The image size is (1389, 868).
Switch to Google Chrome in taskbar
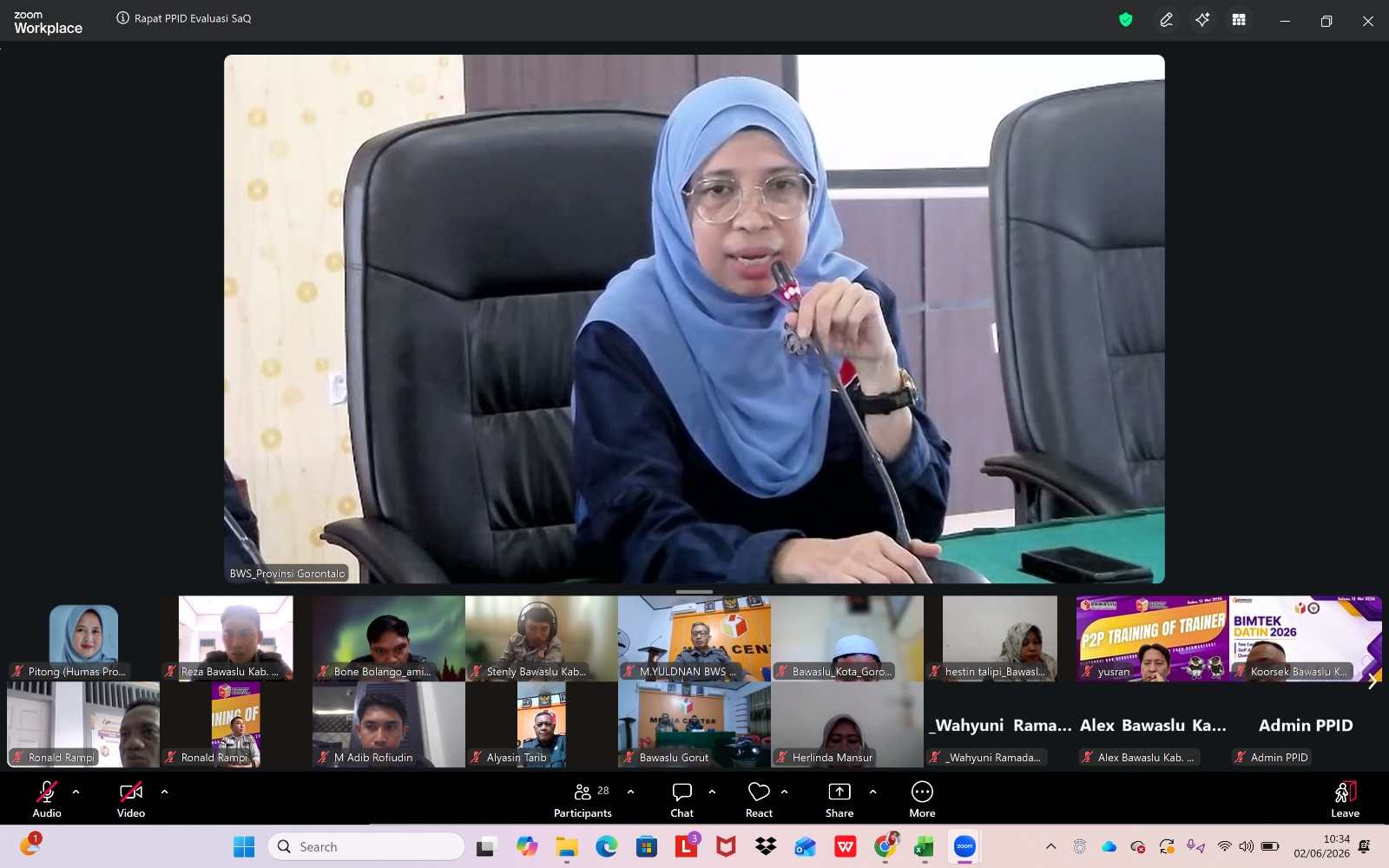885,846
